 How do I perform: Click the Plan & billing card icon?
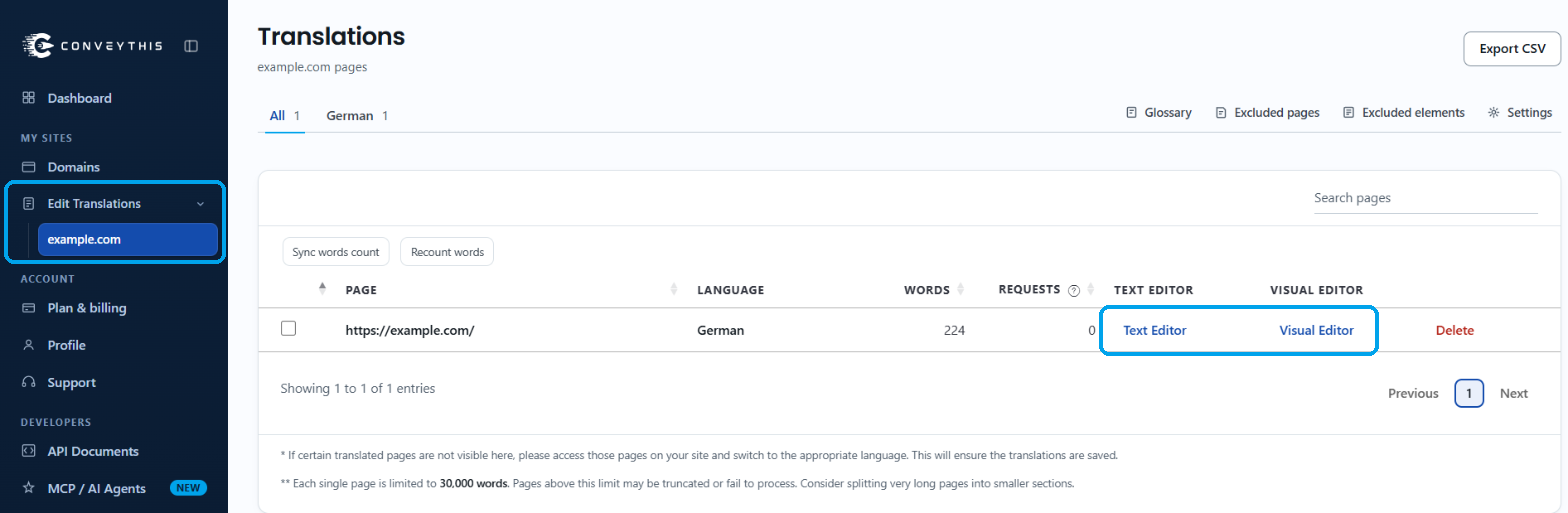28,308
